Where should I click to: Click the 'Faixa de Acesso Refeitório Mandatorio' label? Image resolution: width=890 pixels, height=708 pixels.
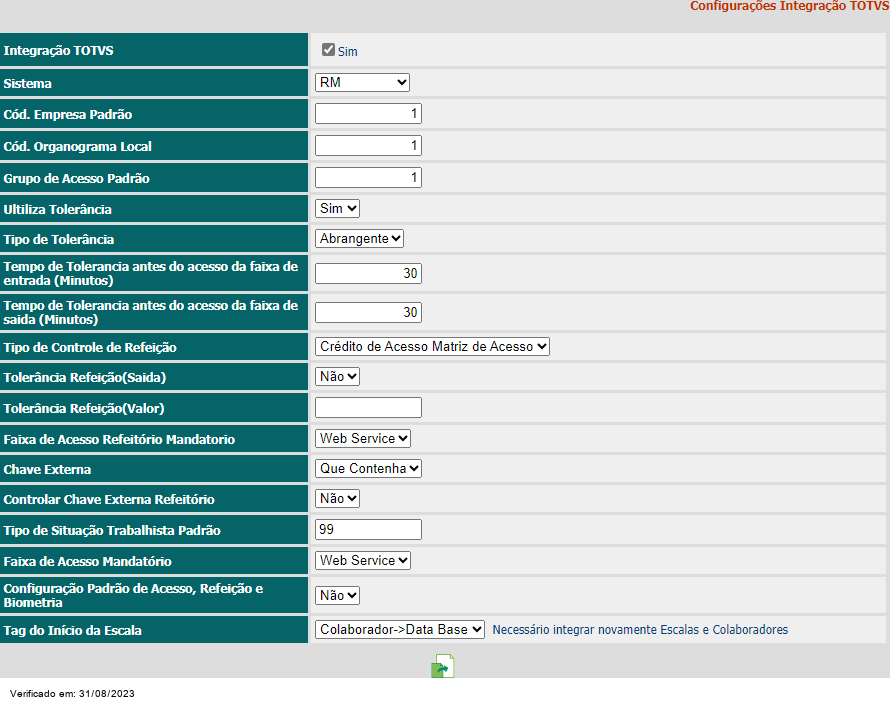[119, 439]
